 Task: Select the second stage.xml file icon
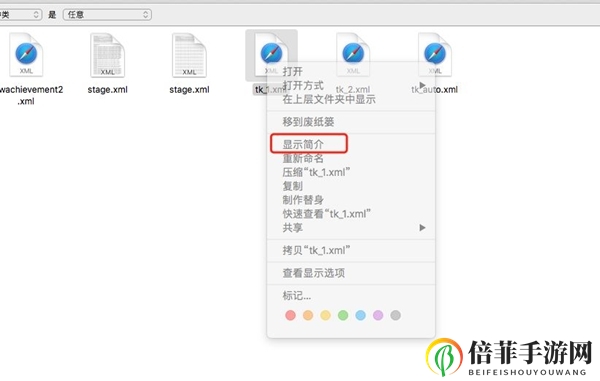click(189, 55)
